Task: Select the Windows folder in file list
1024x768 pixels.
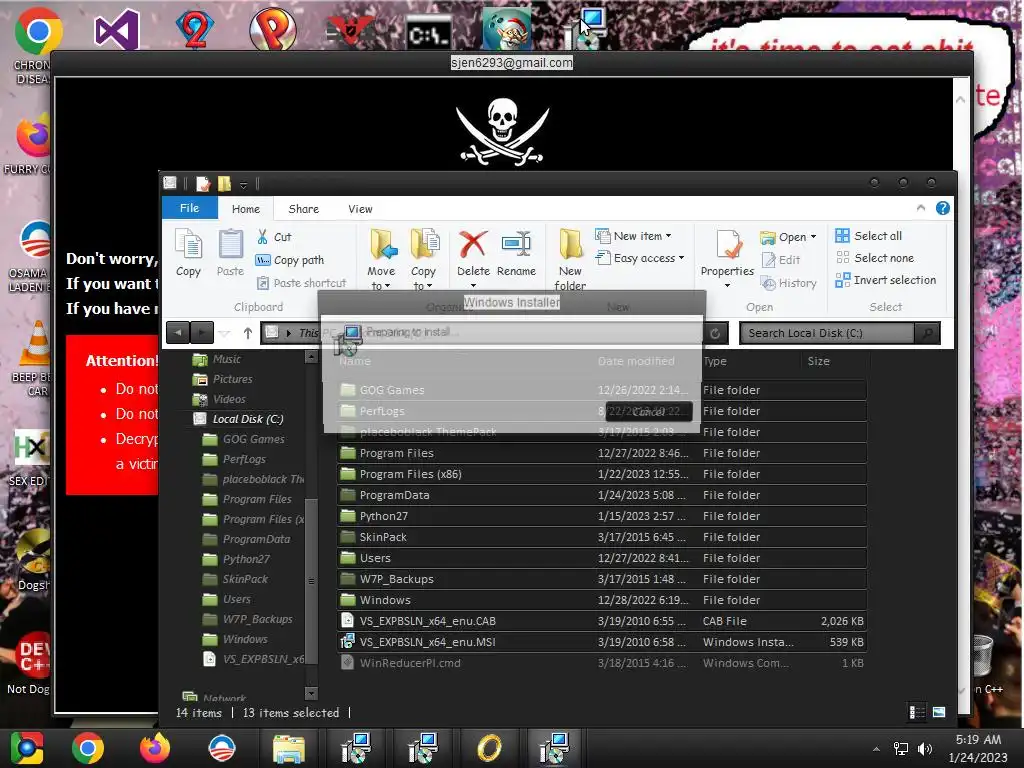Action: click(602, 600)
